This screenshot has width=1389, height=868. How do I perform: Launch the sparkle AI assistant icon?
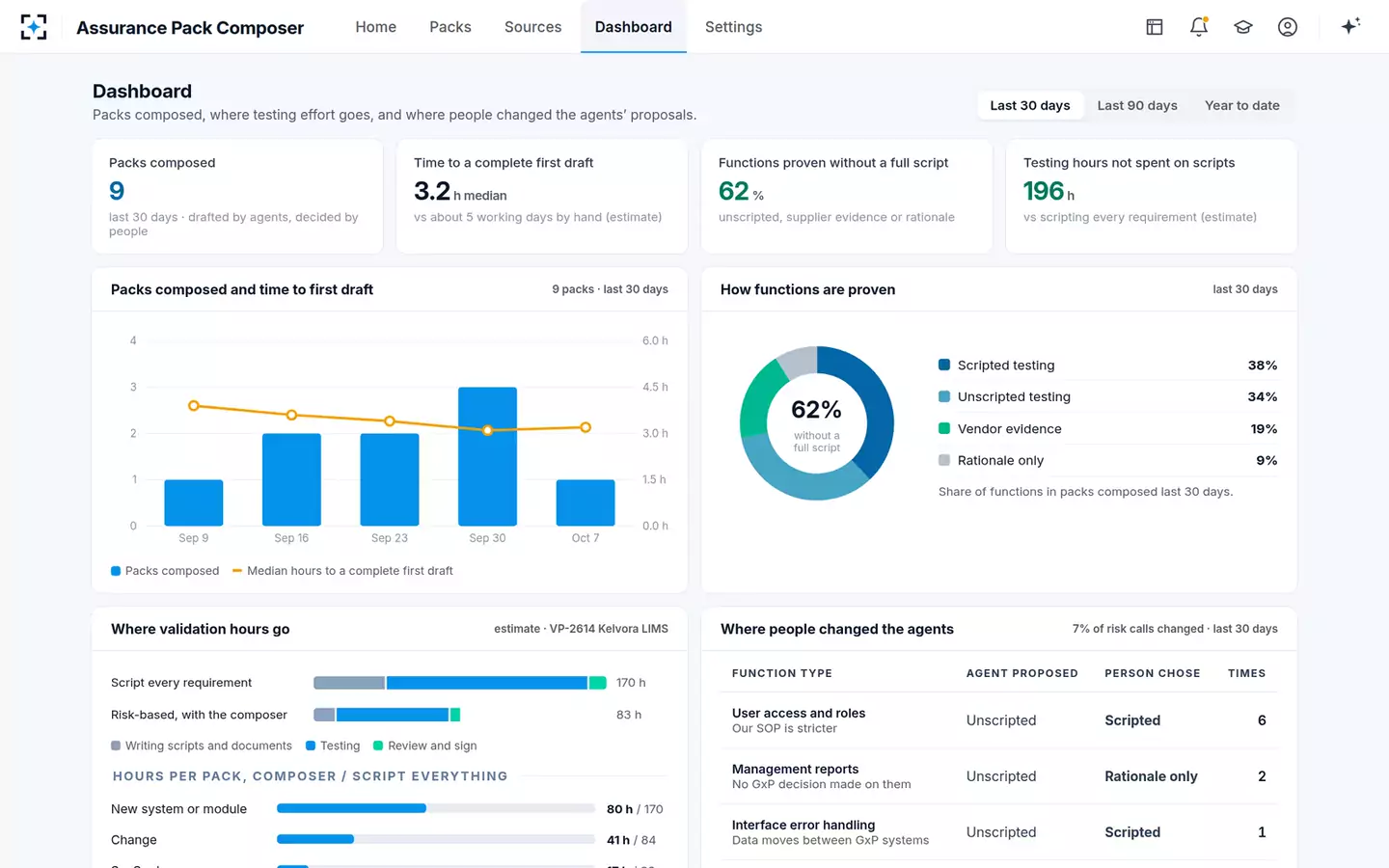[1350, 26]
